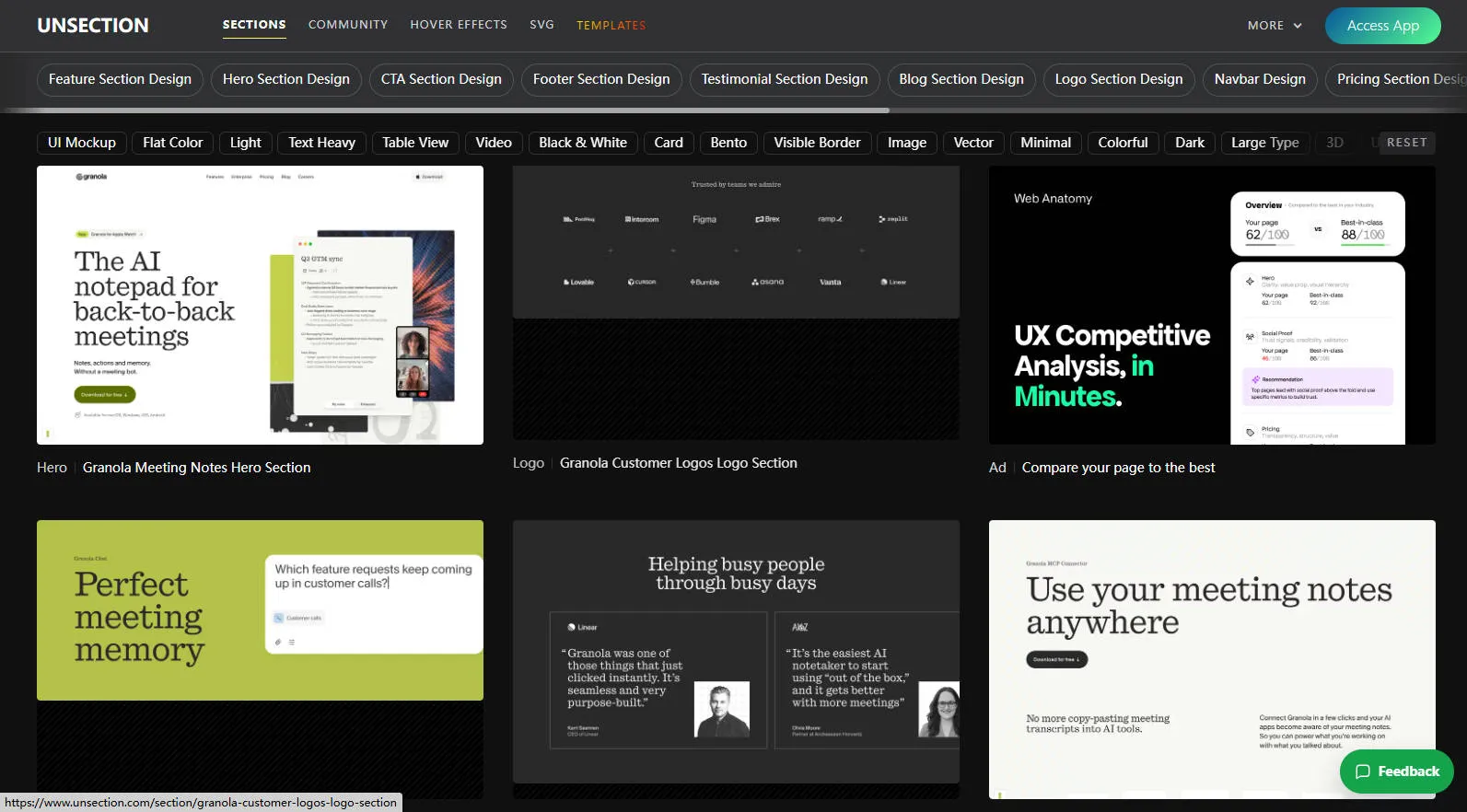Viewport: 1467px width, 812px height.
Task: Open the COMMUNITY nav tab
Action: (348, 25)
